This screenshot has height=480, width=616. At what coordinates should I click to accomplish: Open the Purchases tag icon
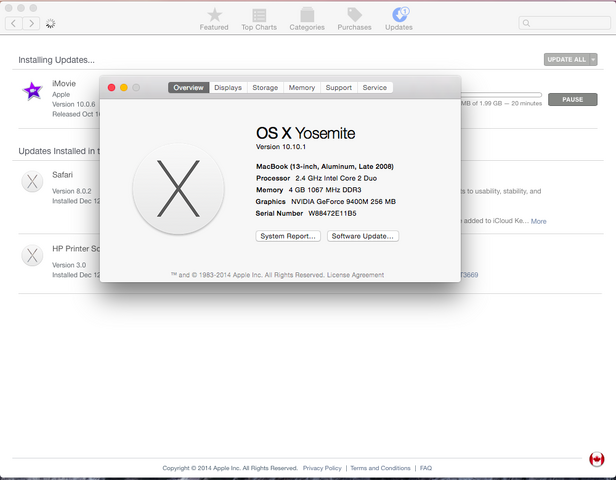pos(354,15)
